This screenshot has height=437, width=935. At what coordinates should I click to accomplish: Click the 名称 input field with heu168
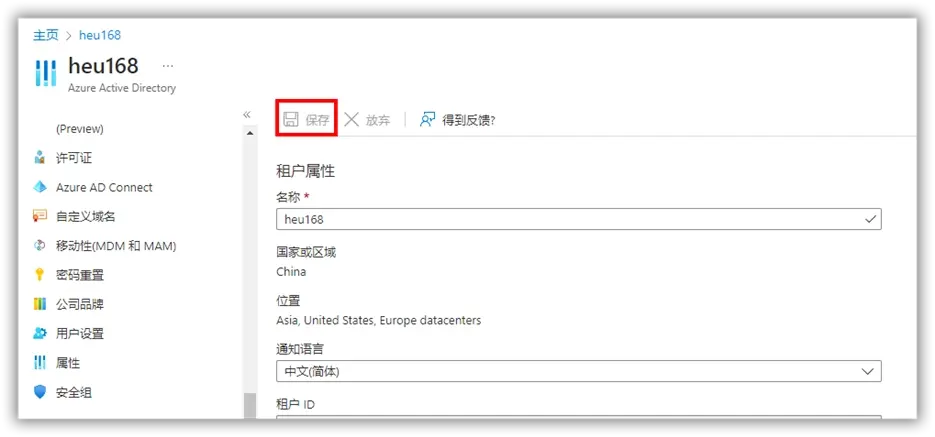click(579, 219)
